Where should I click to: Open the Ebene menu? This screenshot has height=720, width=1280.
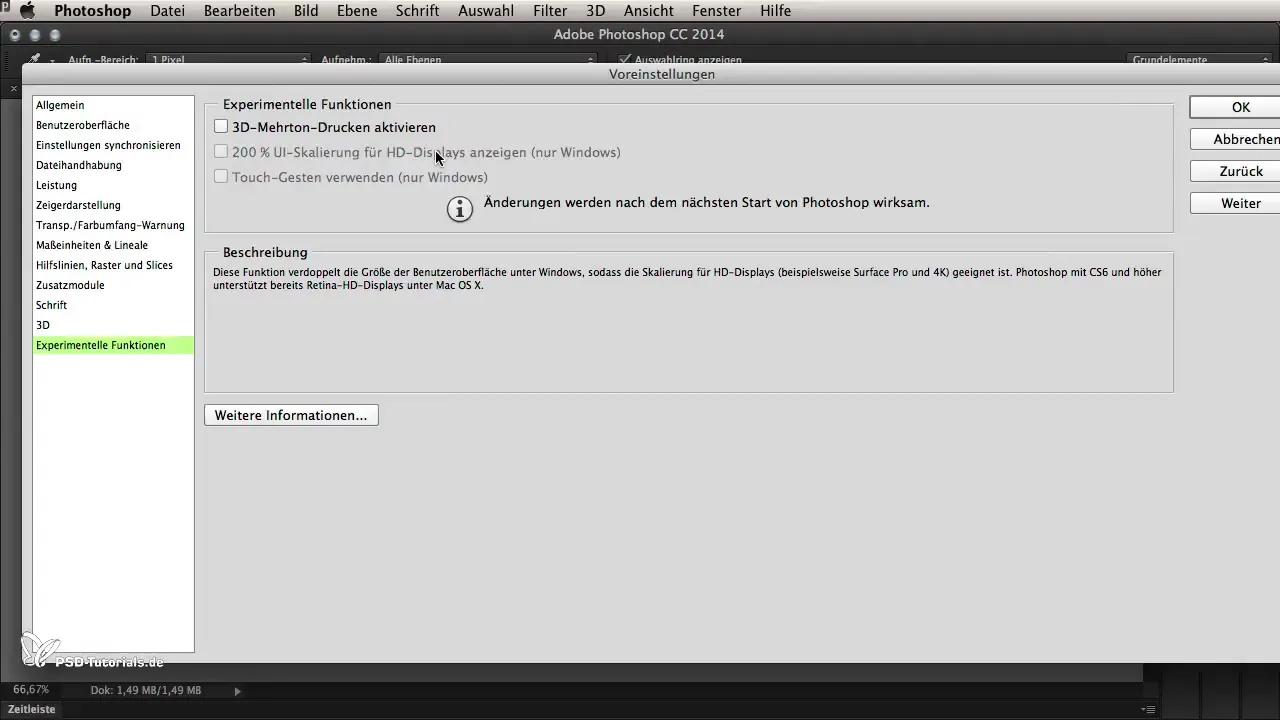[x=358, y=11]
